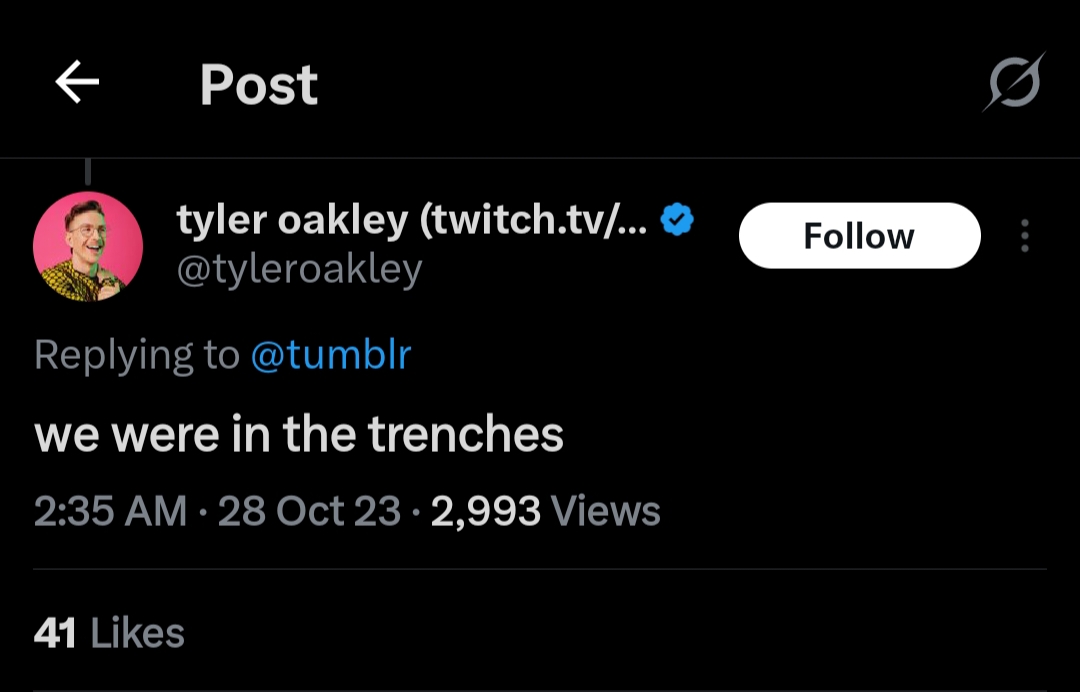Tap the thread connector line above avatar
1080x692 pixels.
(88, 172)
